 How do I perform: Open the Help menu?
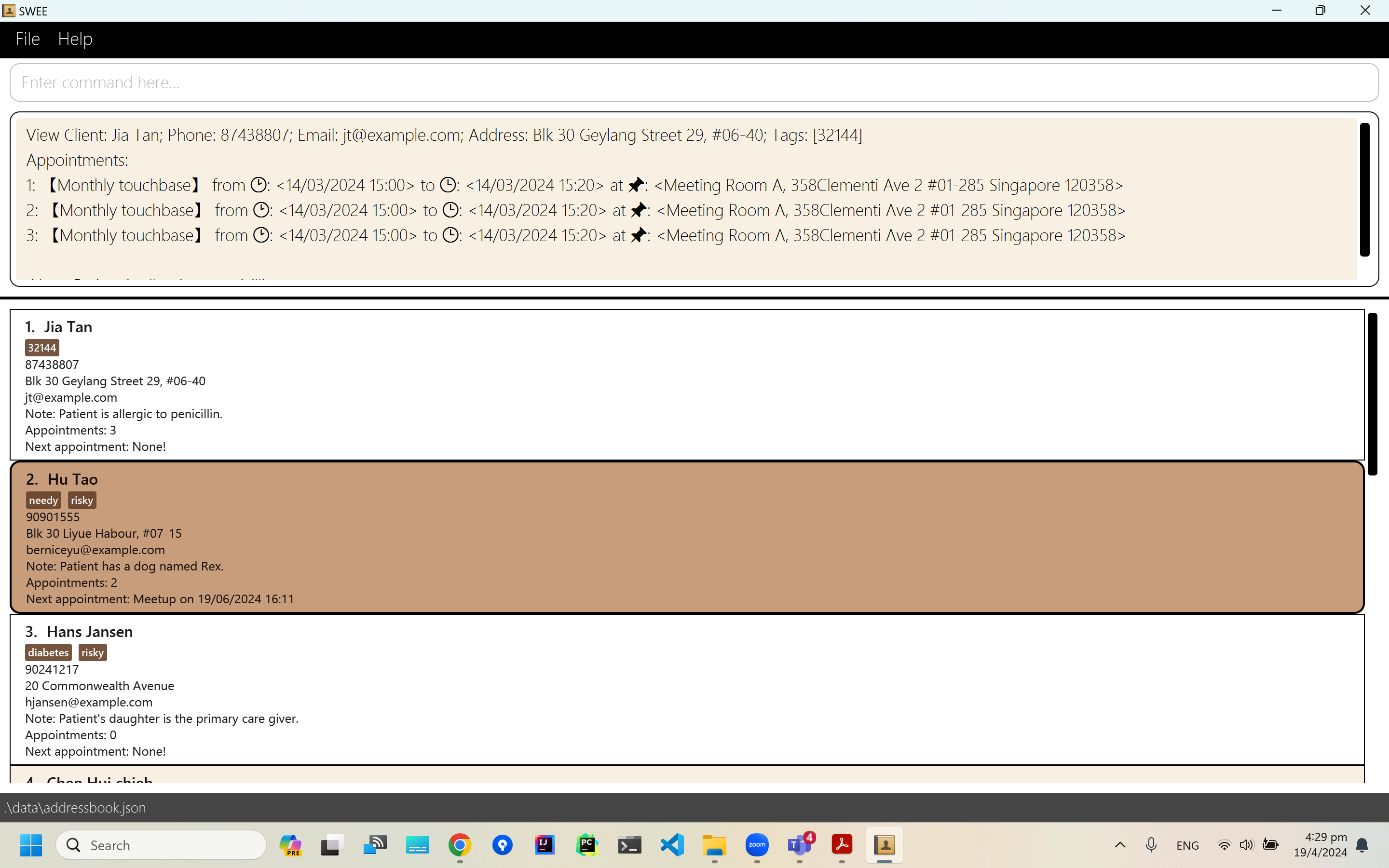[75, 39]
